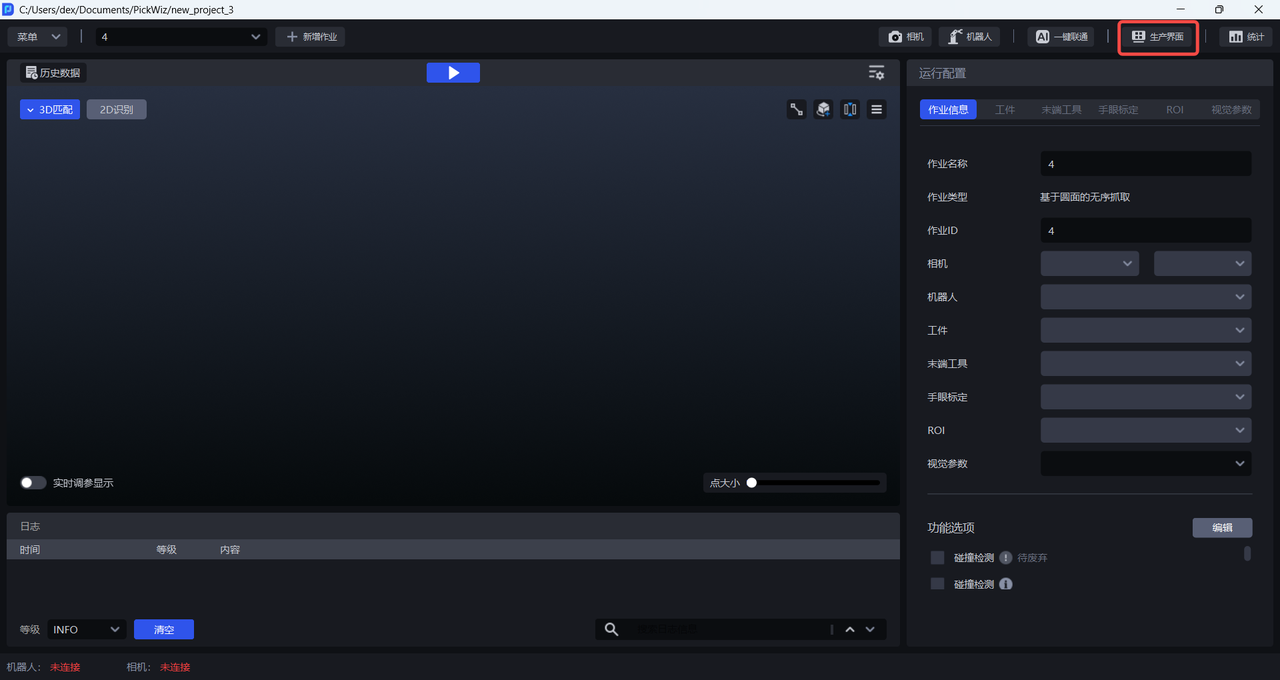Select the 2D识别 tab
The image size is (1280, 680).
[116, 110]
